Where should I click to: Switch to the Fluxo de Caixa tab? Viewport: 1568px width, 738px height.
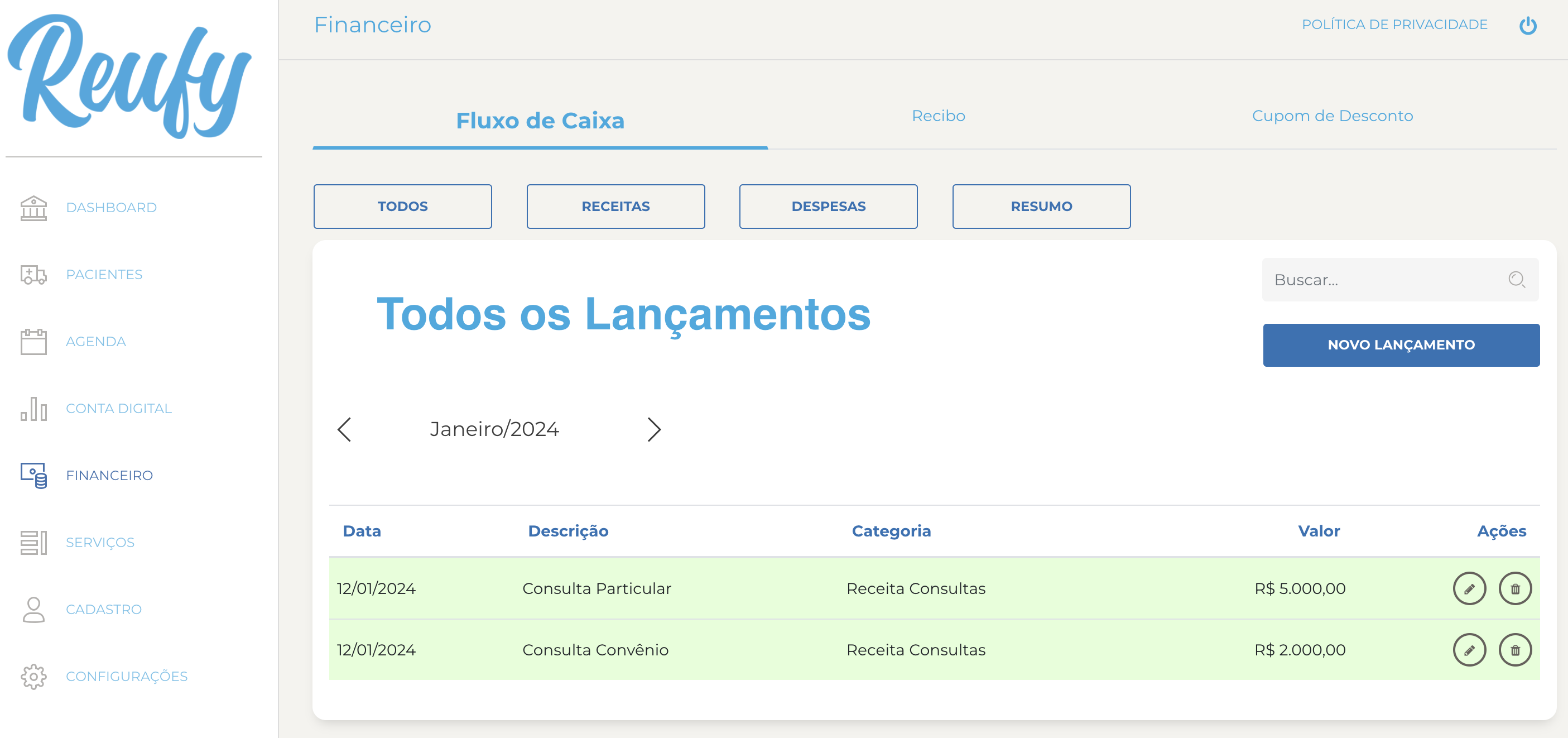tap(540, 121)
